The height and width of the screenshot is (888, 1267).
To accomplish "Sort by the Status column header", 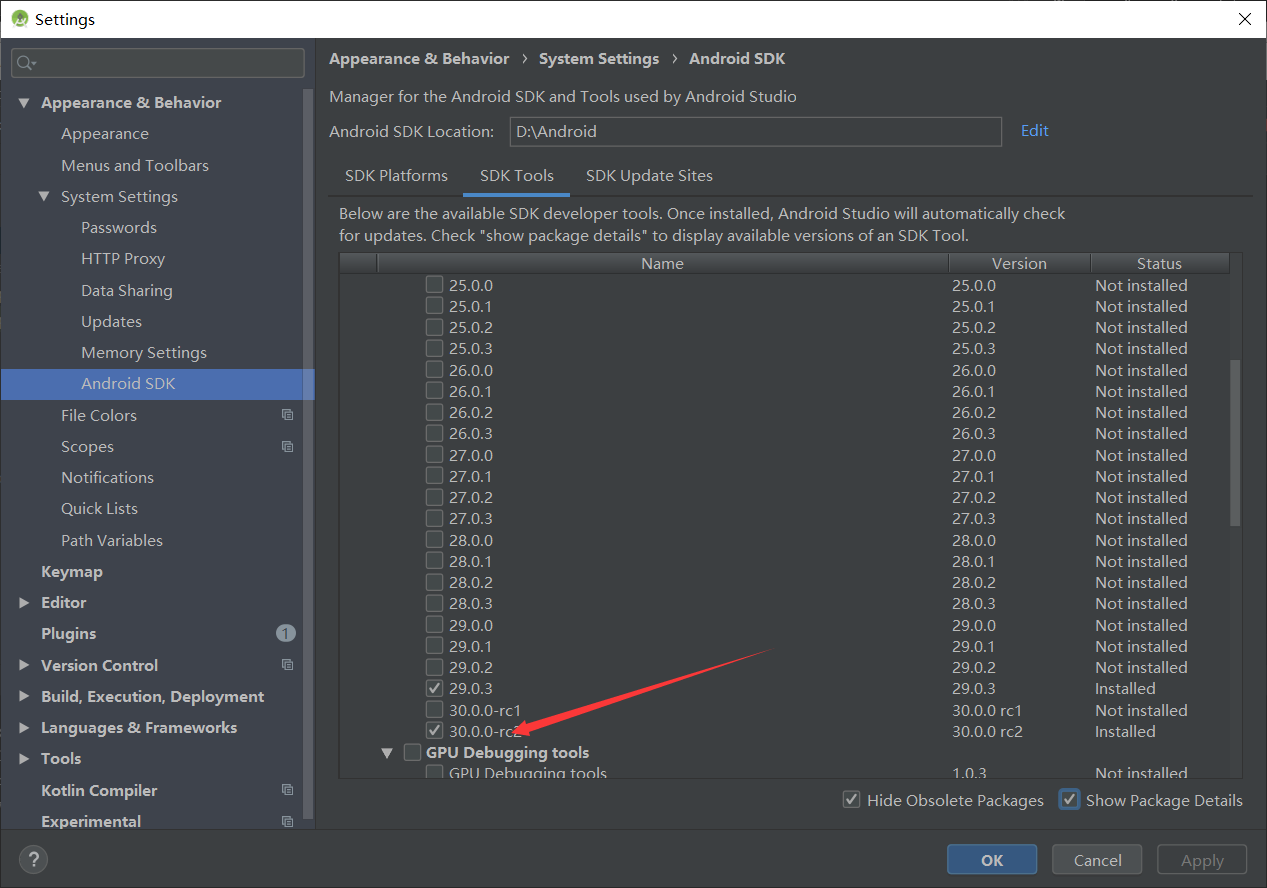I will [1159, 264].
